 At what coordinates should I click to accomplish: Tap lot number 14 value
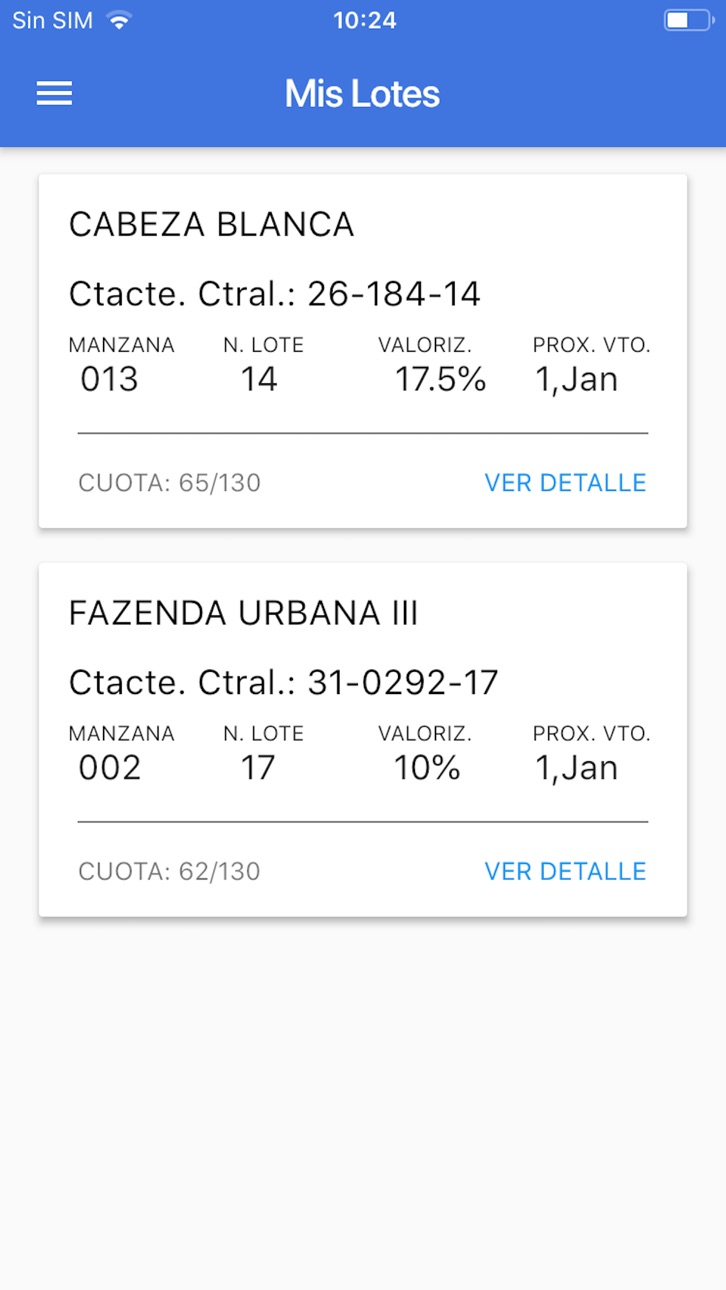[259, 379]
